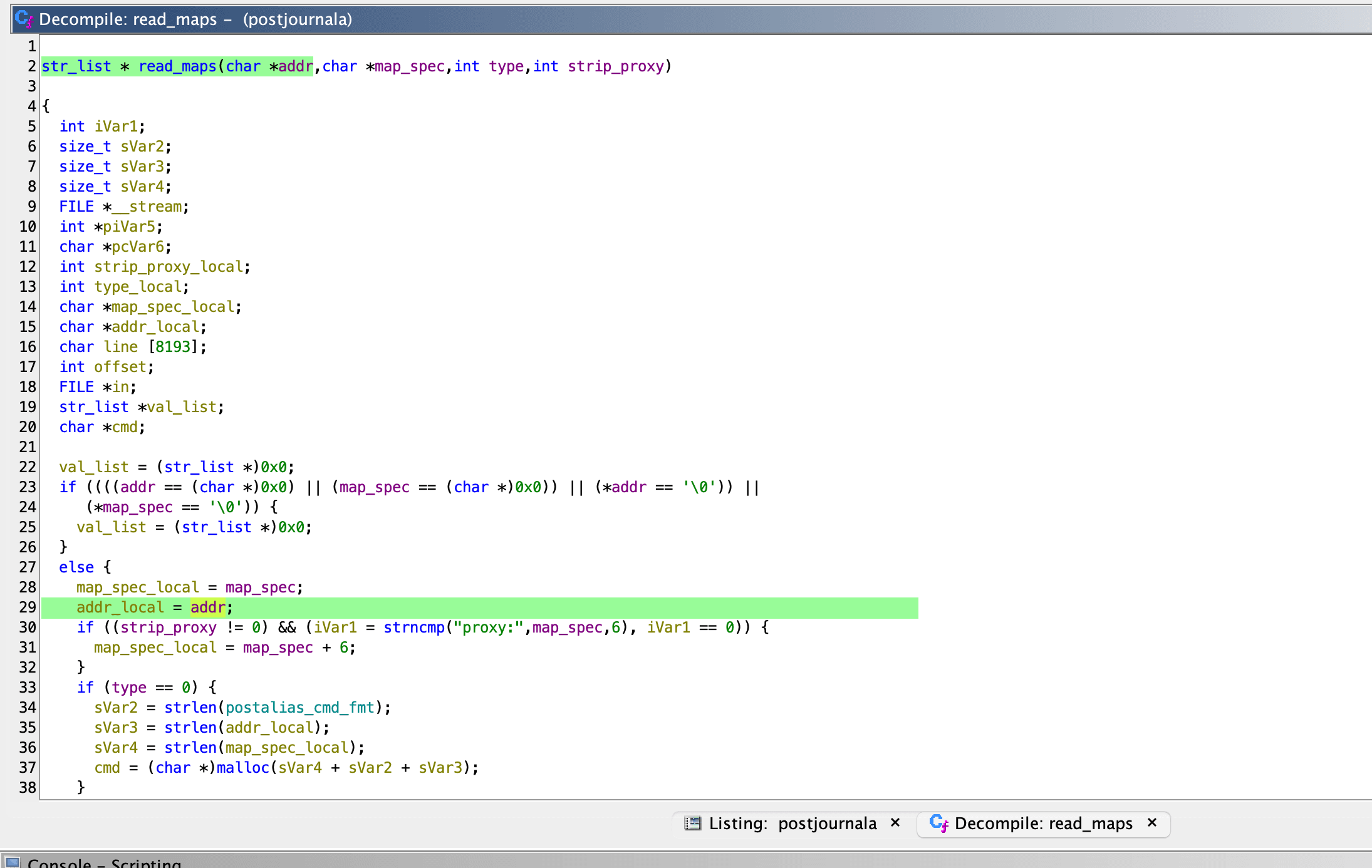Click the malloc function call

point(242,767)
